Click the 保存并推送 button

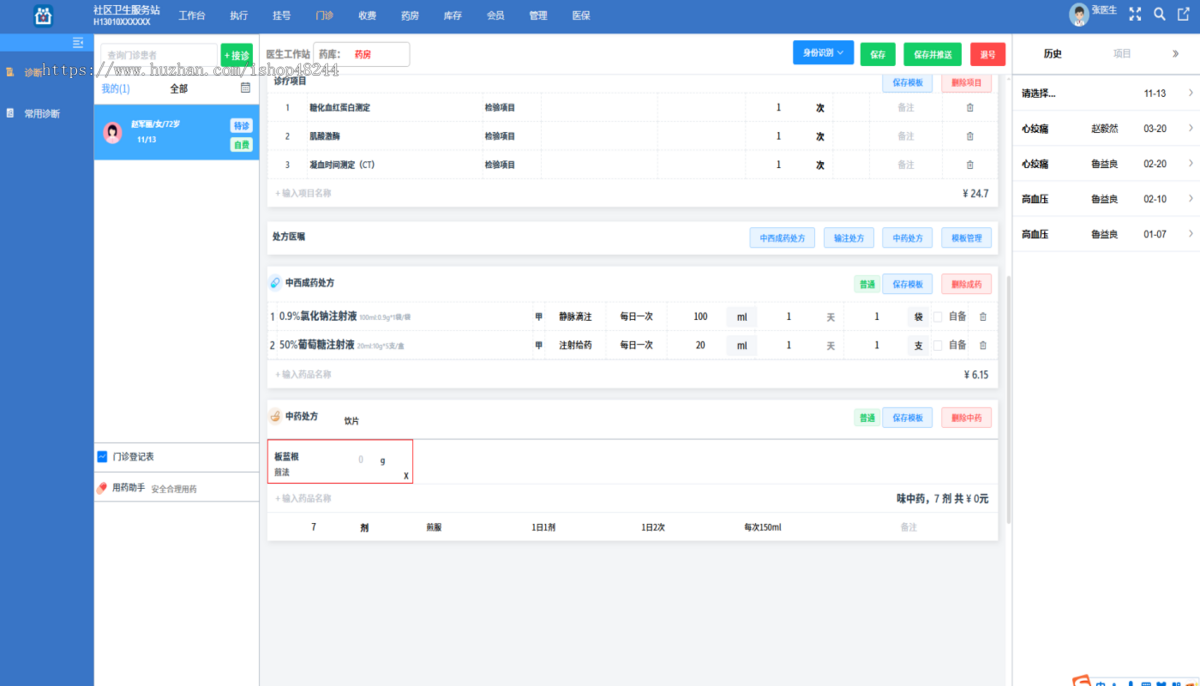(933, 54)
